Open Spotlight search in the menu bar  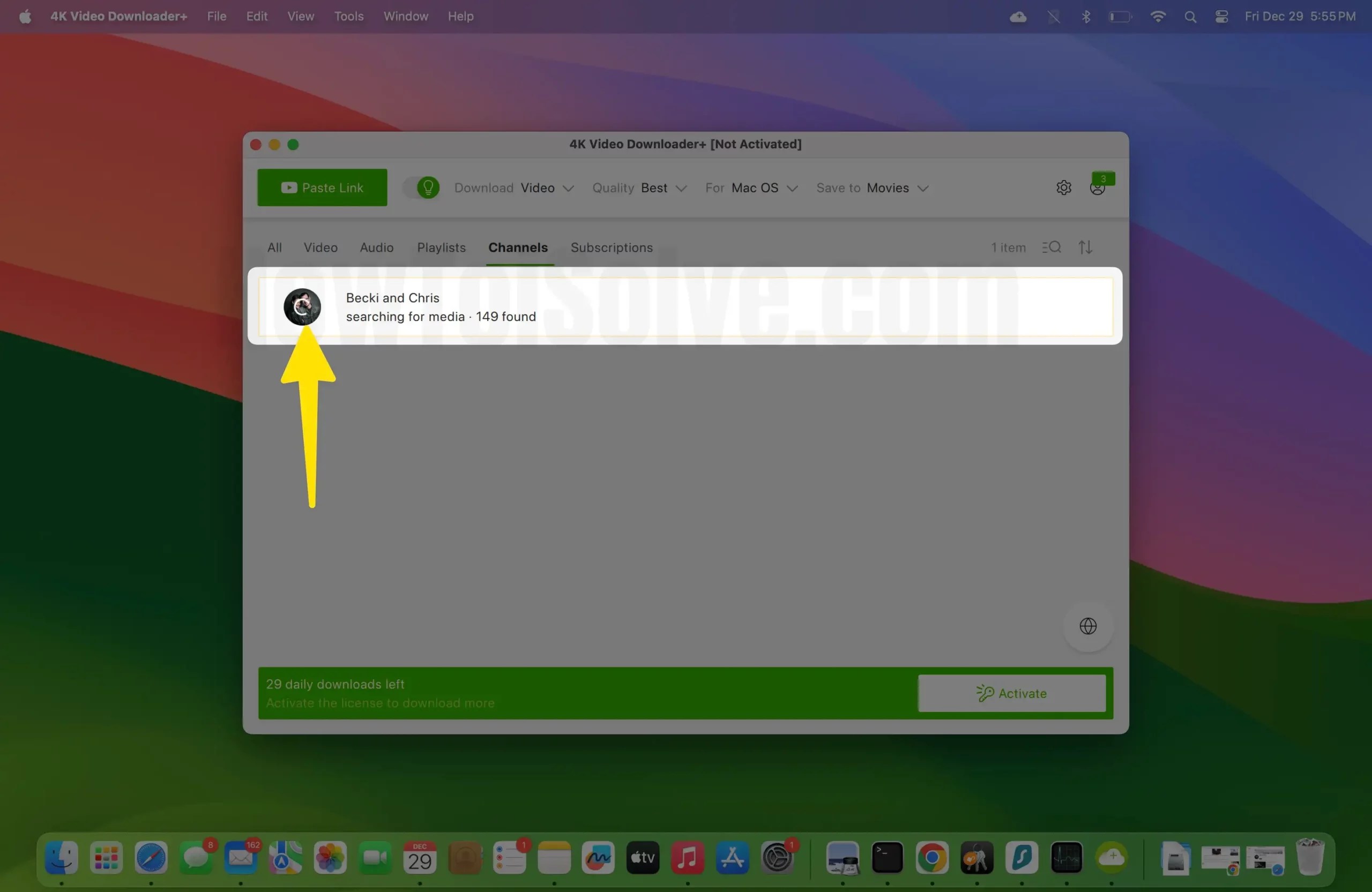pos(1190,16)
